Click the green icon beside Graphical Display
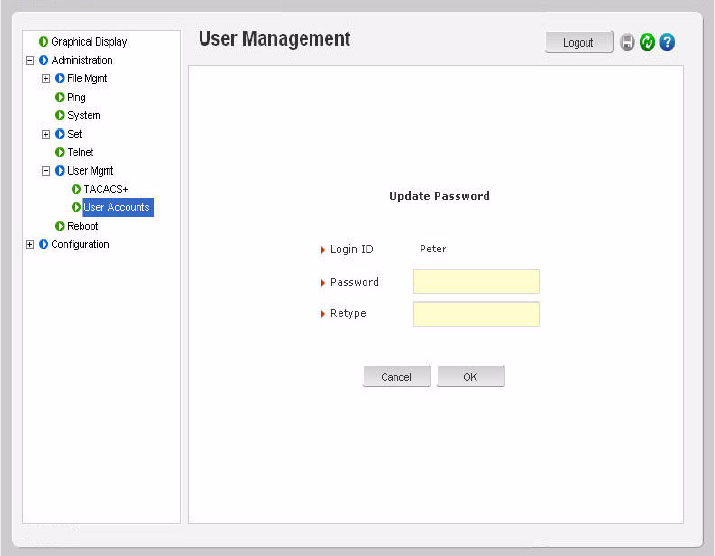 [x=43, y=42]
